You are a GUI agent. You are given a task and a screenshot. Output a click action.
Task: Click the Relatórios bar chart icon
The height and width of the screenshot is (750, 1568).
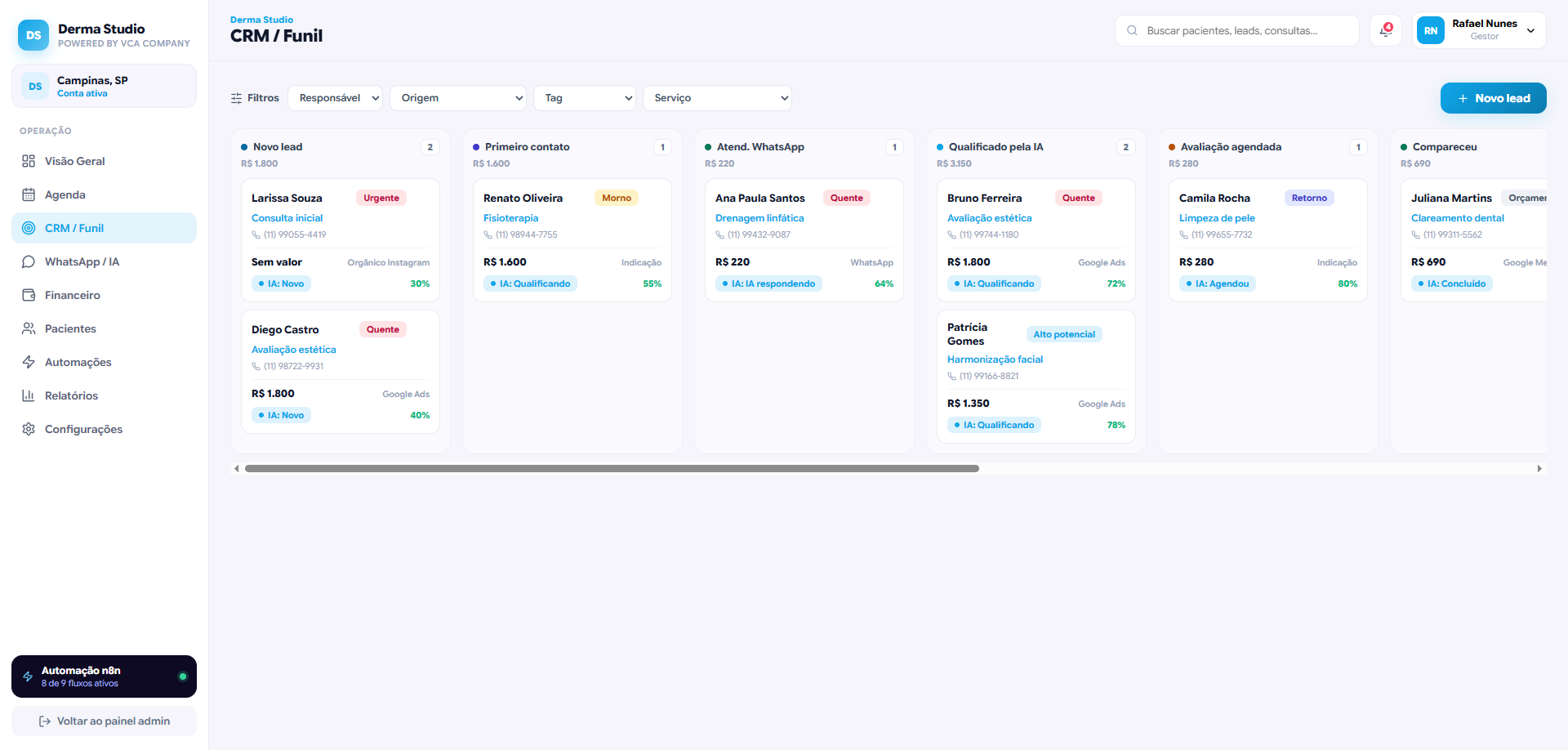click(29, 395)
